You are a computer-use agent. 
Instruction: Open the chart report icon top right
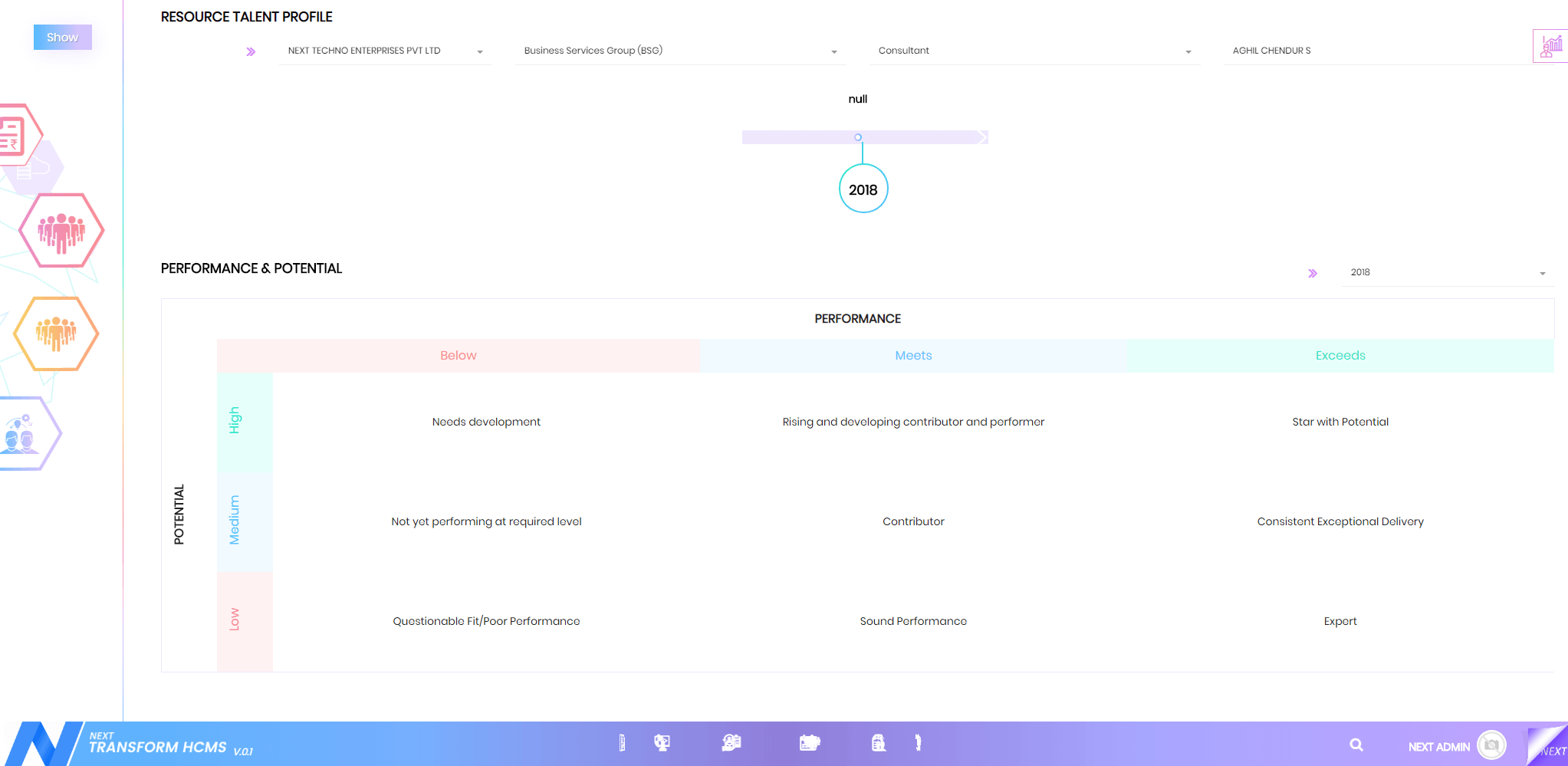[1550, 46]
